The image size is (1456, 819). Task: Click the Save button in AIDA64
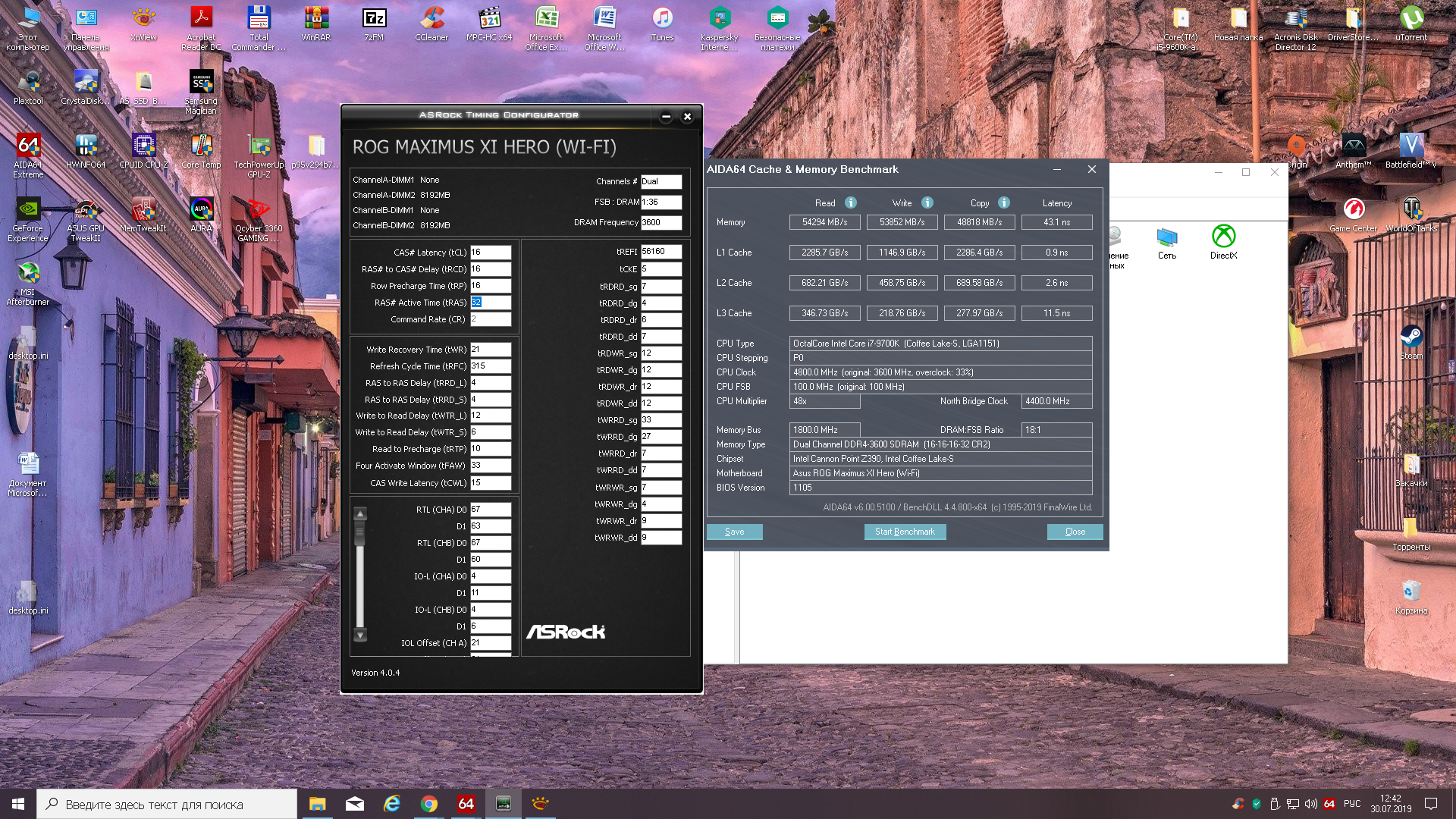pos(734,532)
